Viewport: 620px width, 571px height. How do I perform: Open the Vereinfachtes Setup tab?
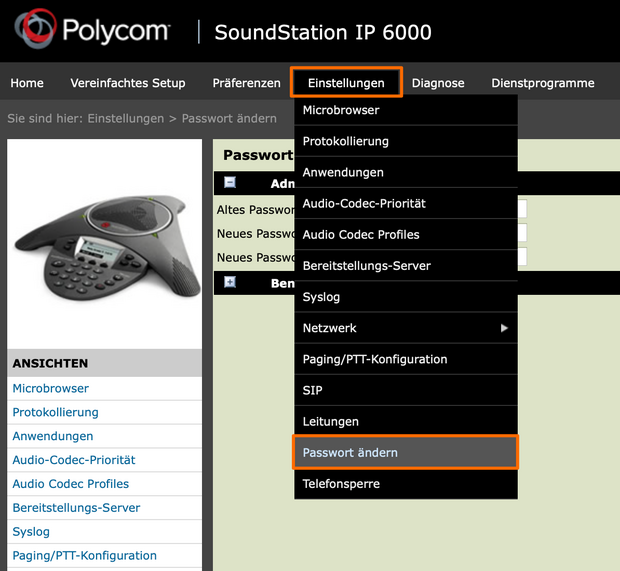click(128, 83)
